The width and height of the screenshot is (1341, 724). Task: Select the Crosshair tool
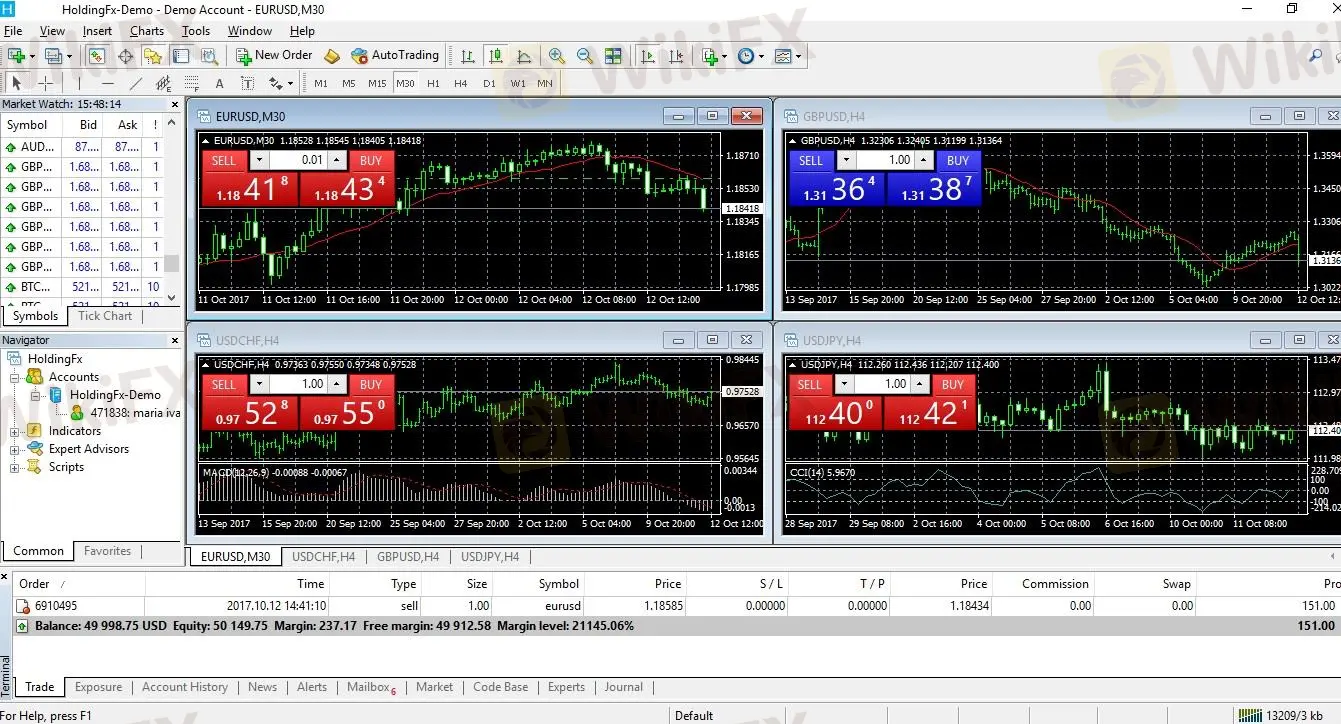(45, 83)
